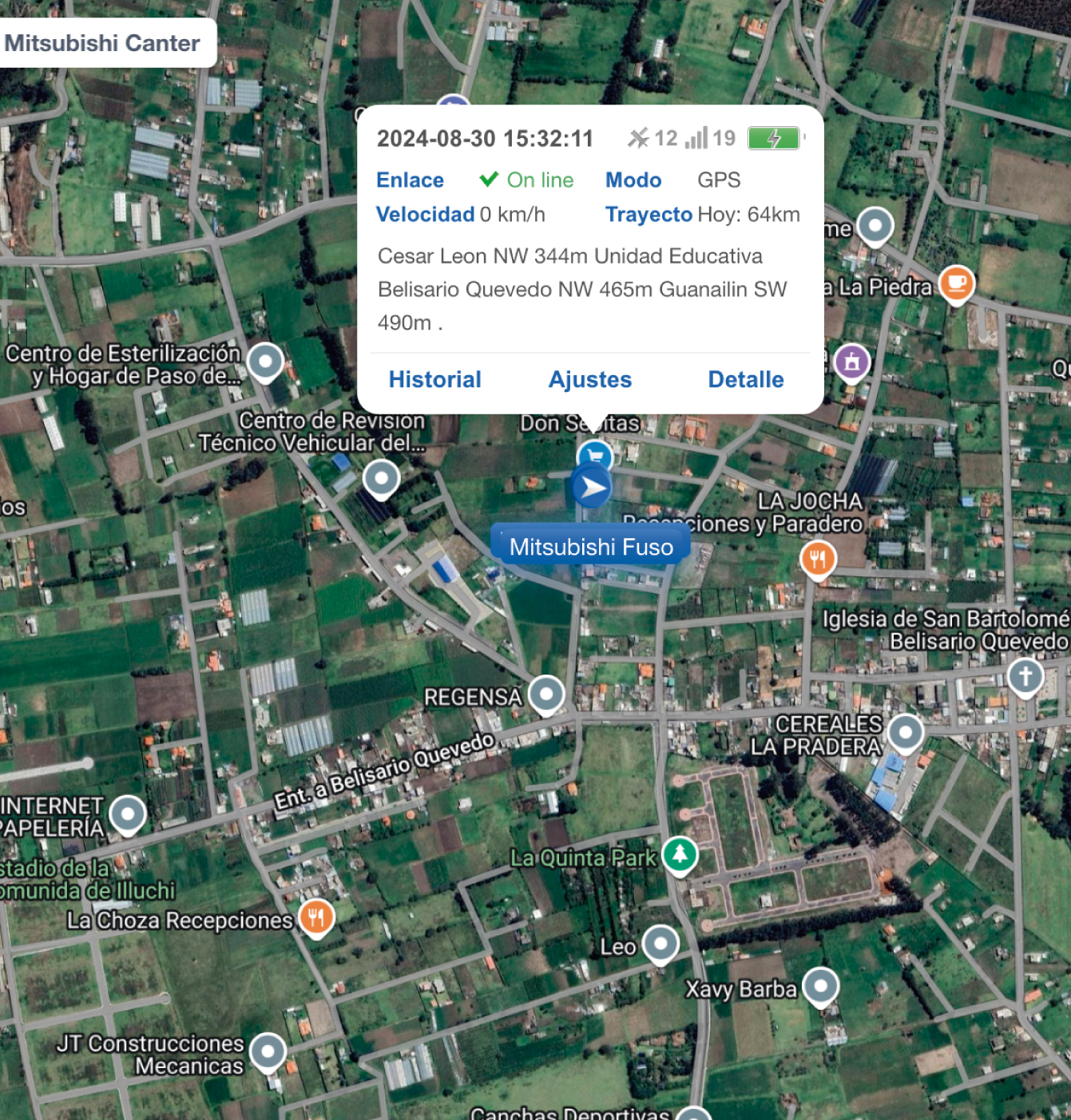Click the CEREALES LA PRADERA location pin

pyautogui.click(x=905, y=733)
